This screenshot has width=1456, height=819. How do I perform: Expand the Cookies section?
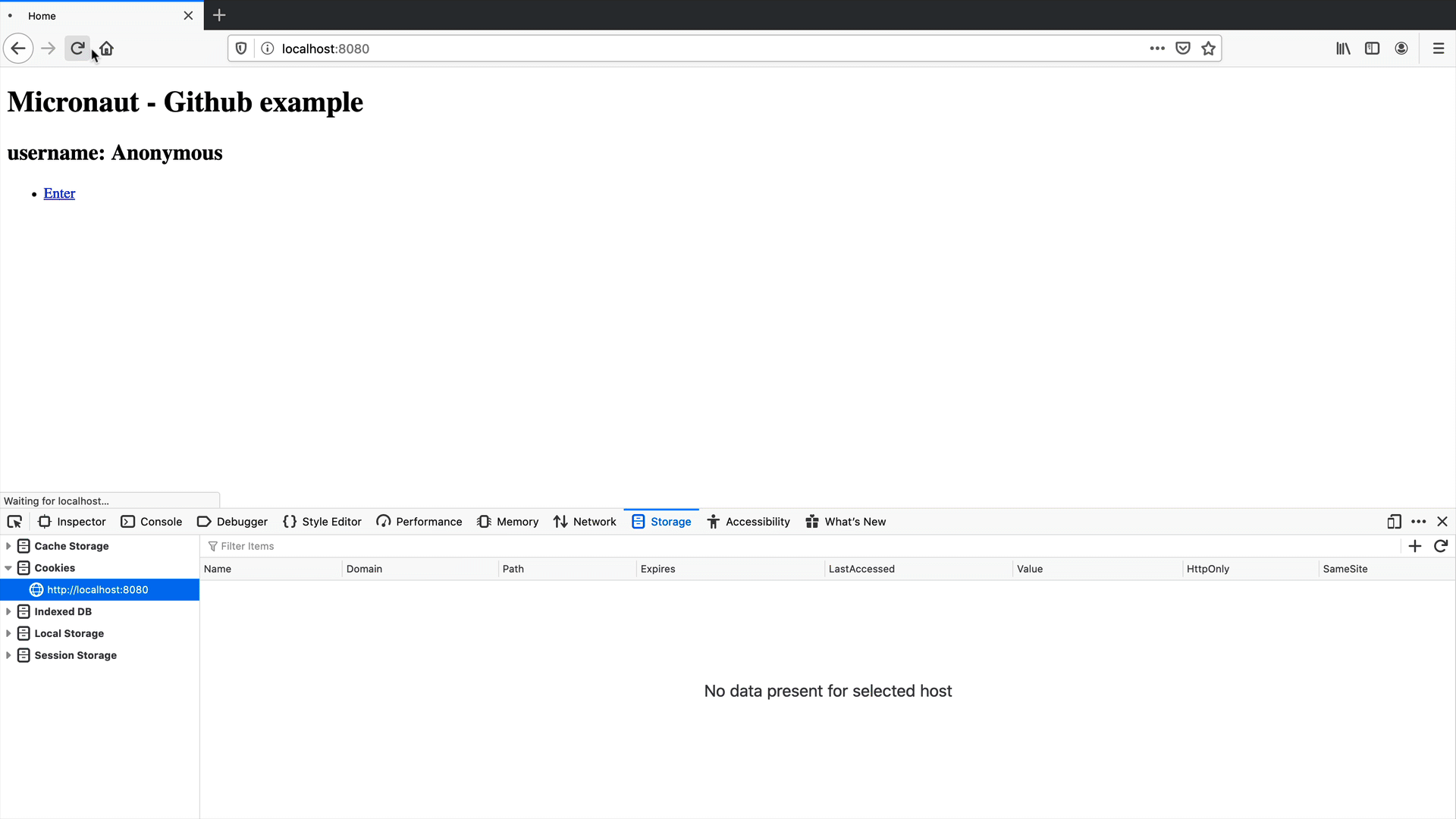(x=8, y=568)
